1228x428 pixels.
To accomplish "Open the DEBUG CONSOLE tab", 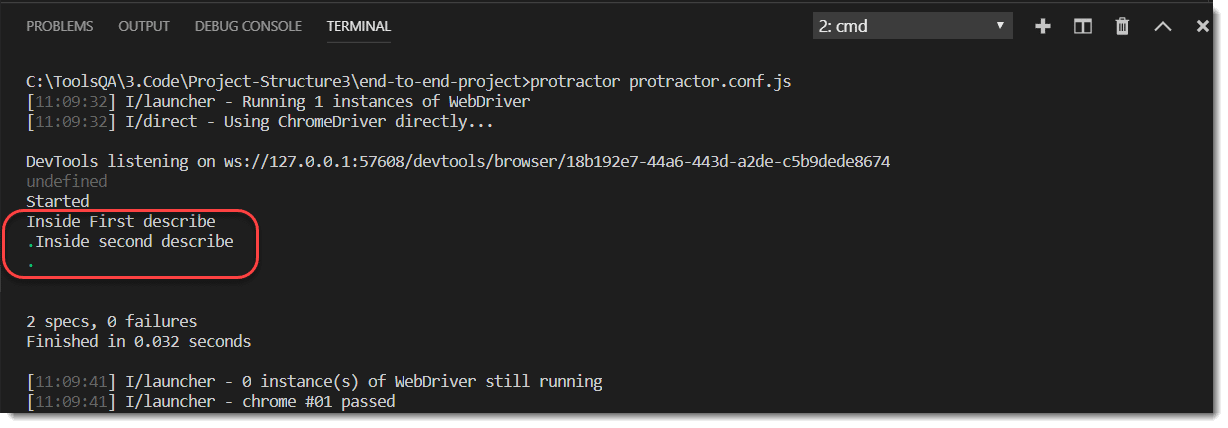I will [x=248, y=27].
